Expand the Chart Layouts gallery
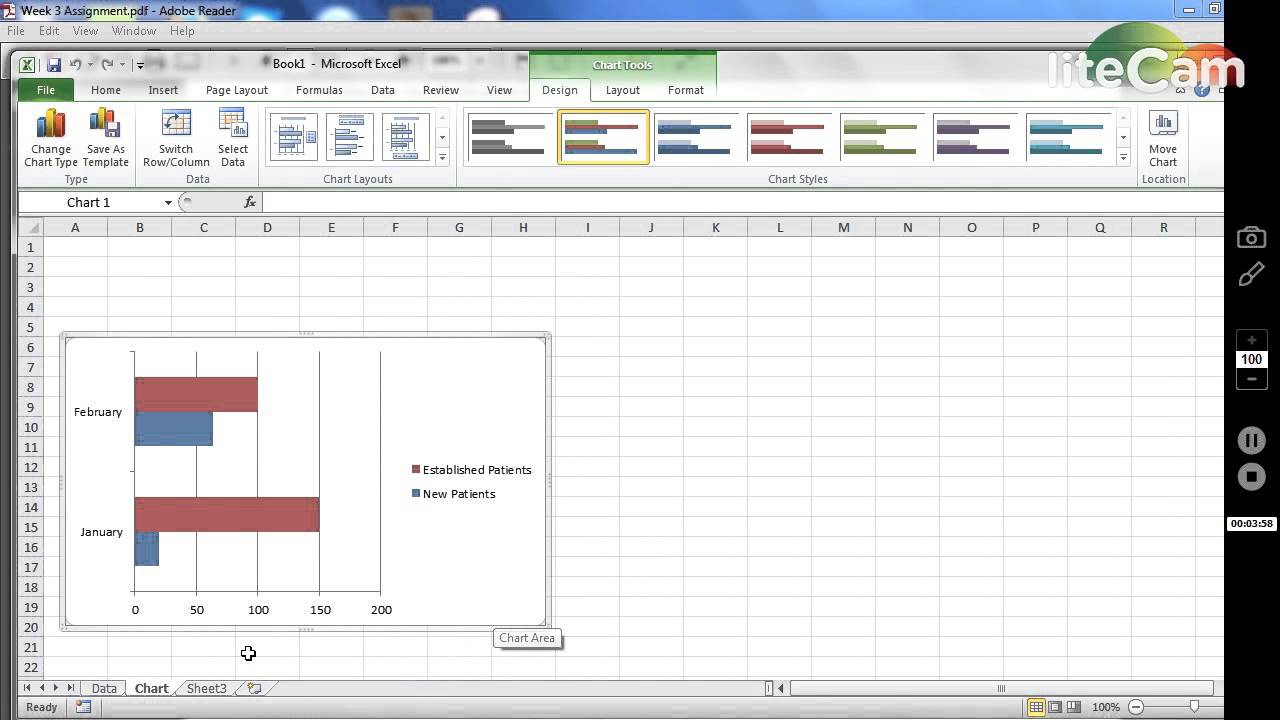 tap(442, 157)
